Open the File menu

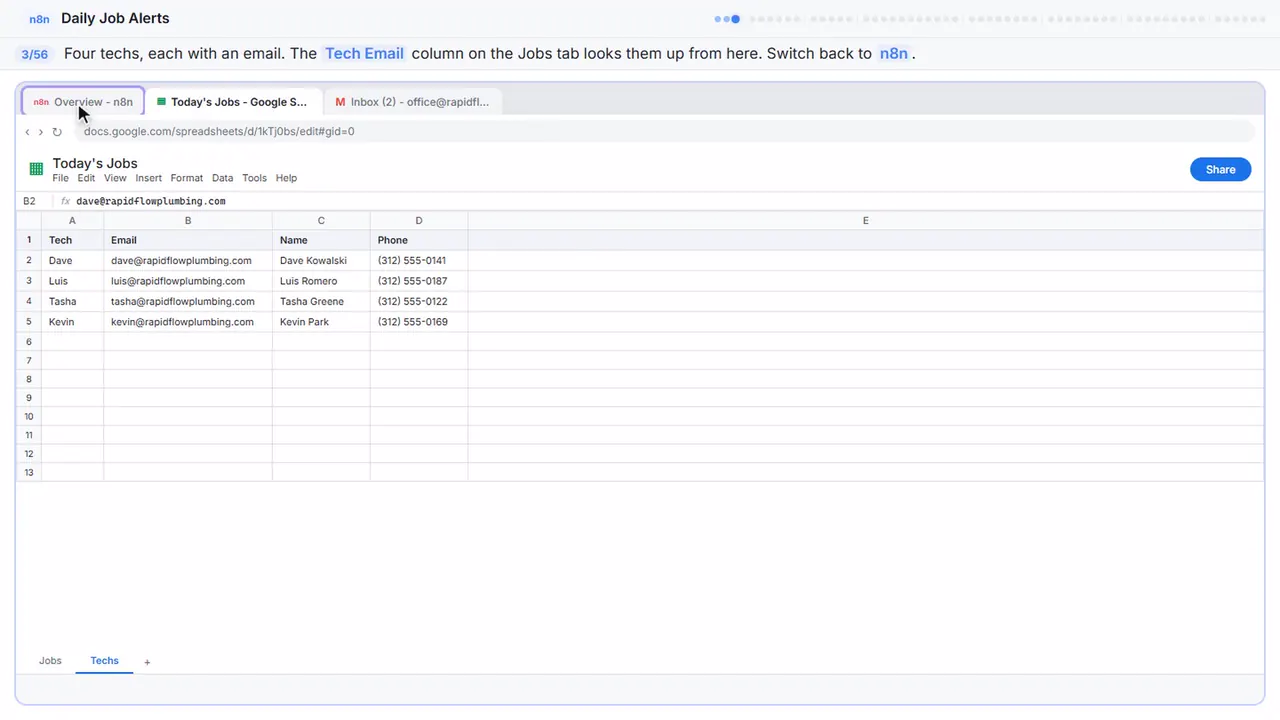60,178
